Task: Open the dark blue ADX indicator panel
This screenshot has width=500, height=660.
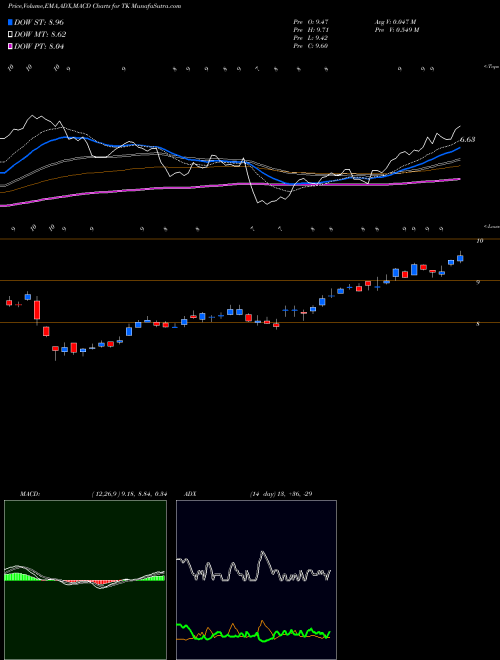Action: [x=256, y=580]
